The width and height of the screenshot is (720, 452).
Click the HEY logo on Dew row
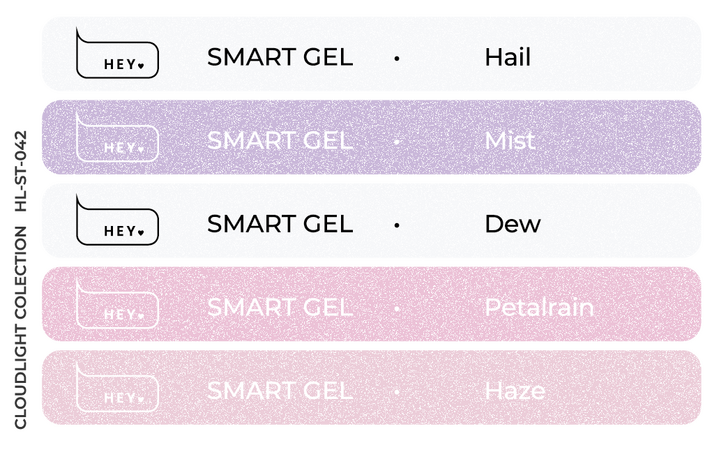click(118, 220)
